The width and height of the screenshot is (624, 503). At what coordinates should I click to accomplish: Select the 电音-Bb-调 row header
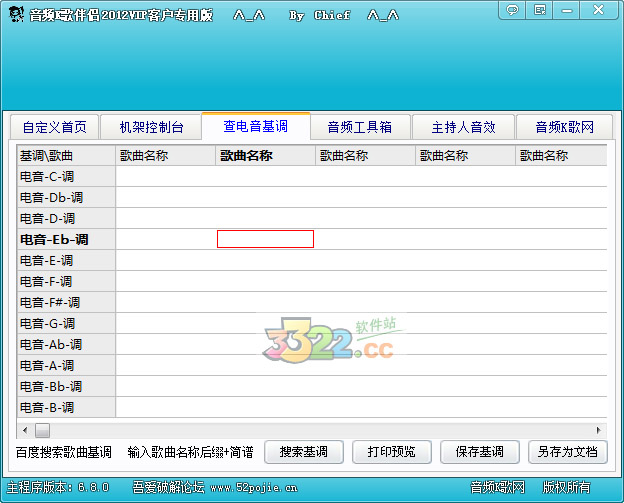point(66,386)
